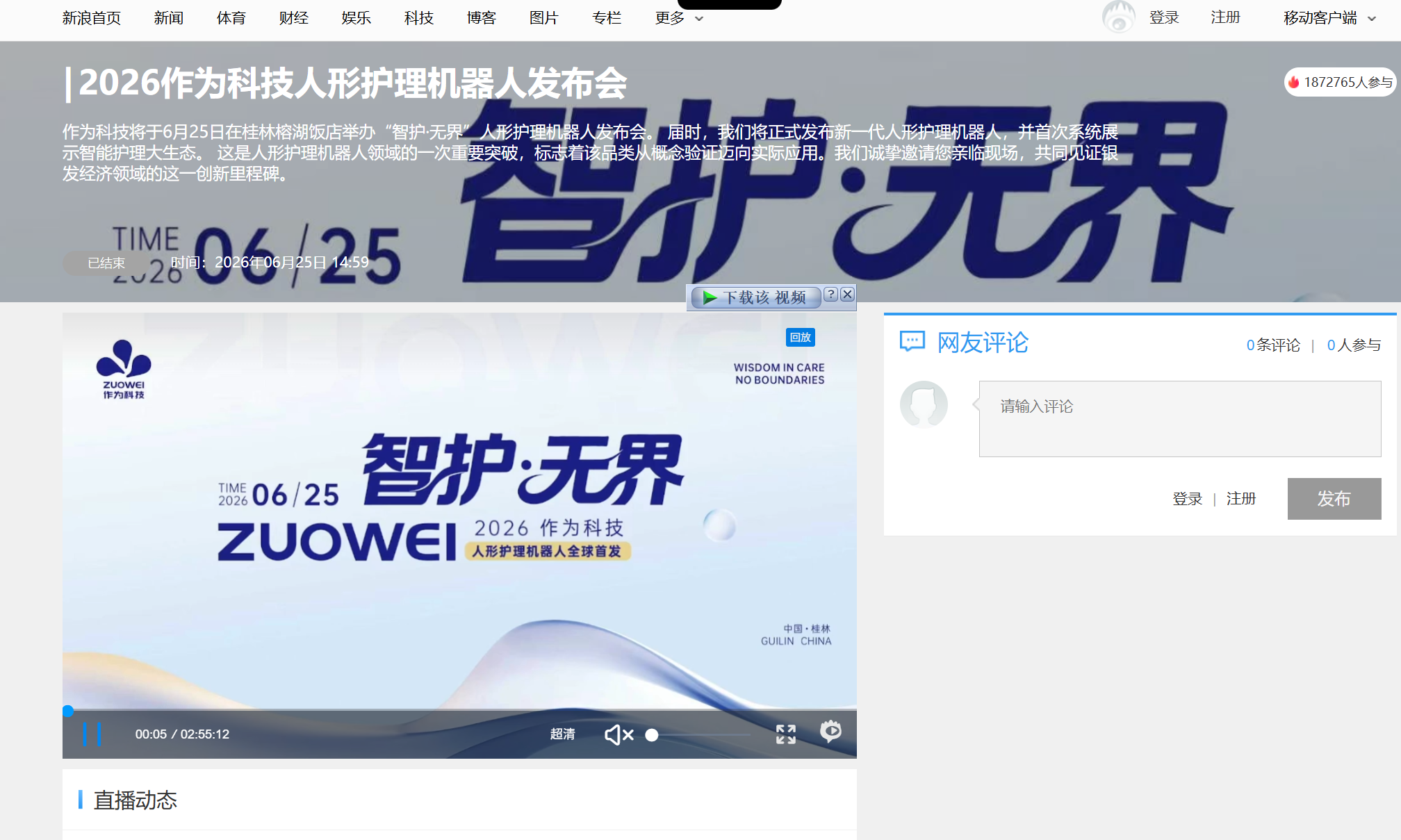Click 注册 in the top bar
This screenshot has height=840, width=1401.
pos(1225,17)
